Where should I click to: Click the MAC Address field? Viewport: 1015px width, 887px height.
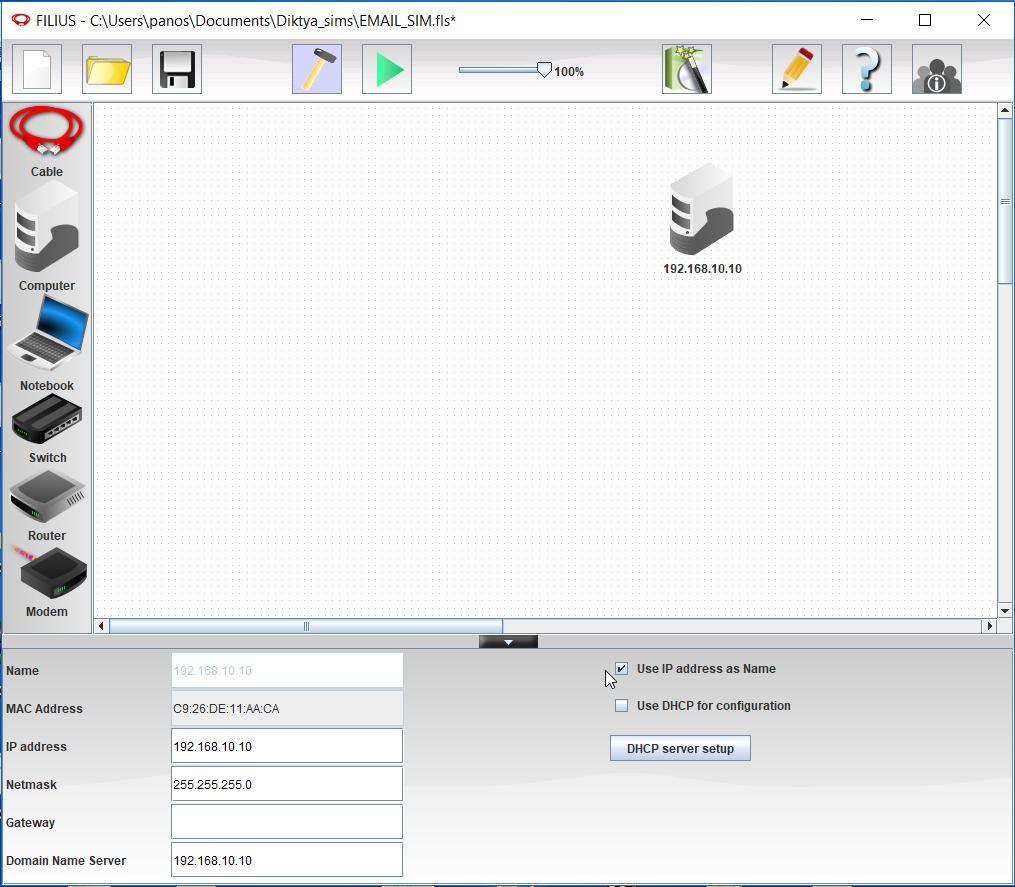(287, 708)
